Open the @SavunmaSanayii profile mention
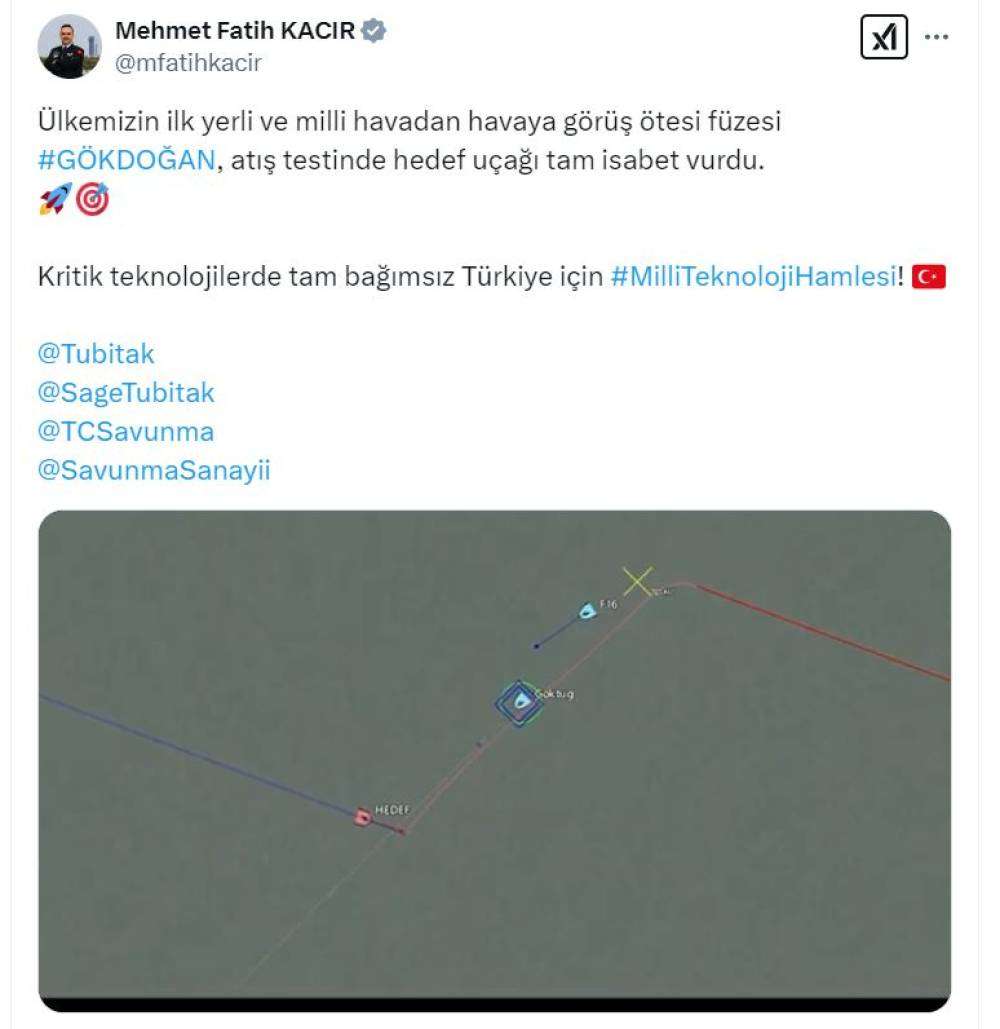Screen dimensions: 1000x1029 click(x=154, y=470)
